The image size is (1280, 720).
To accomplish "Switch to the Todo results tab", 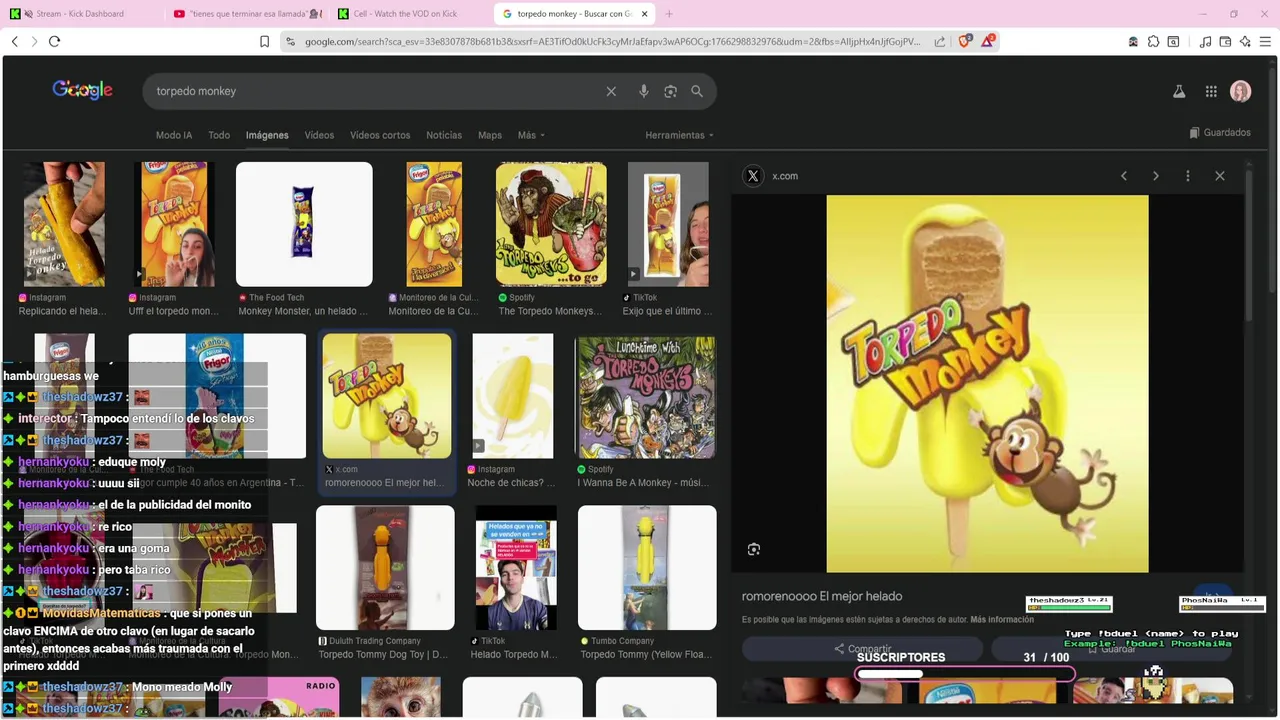I will click(219, 135).
